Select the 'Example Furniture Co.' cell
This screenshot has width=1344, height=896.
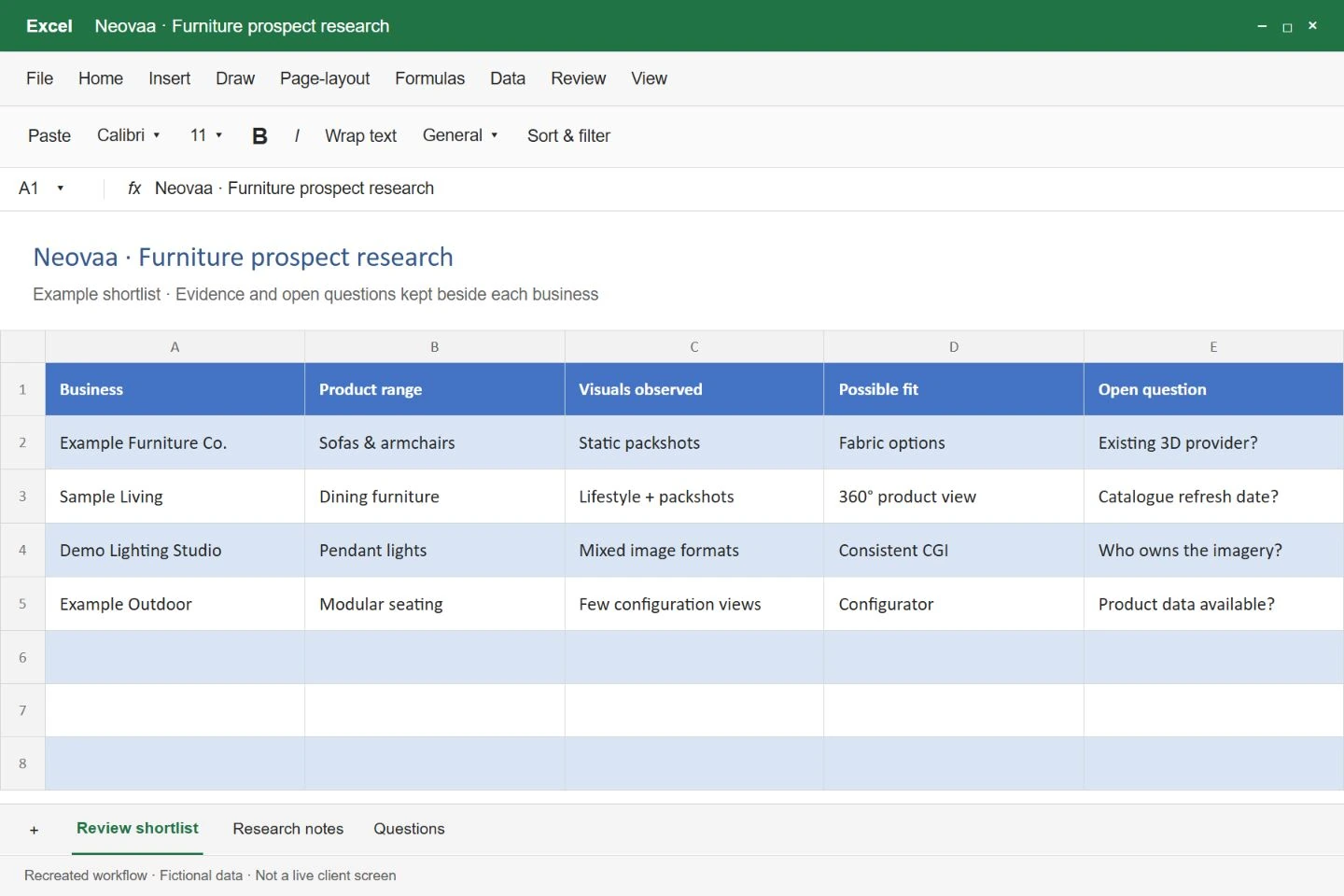point(175,442)
